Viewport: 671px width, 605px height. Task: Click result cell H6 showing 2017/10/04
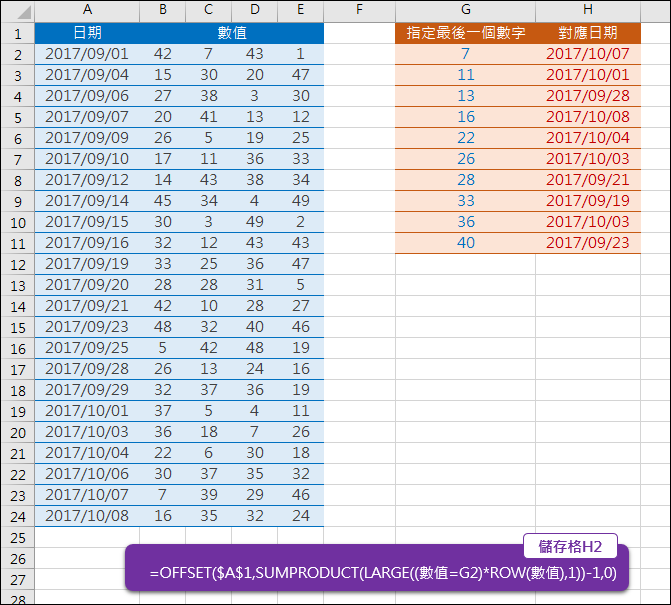(x=588, y=138)
